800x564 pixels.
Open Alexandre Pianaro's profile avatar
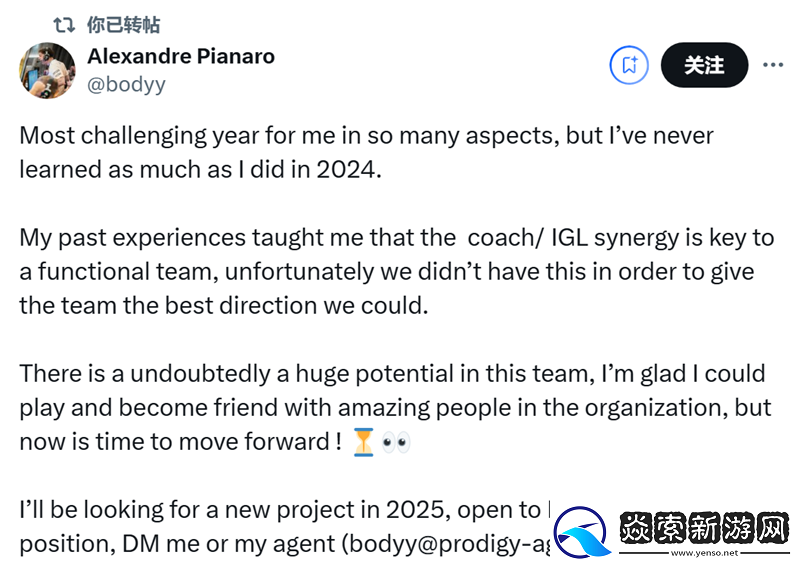coord(46,70)
